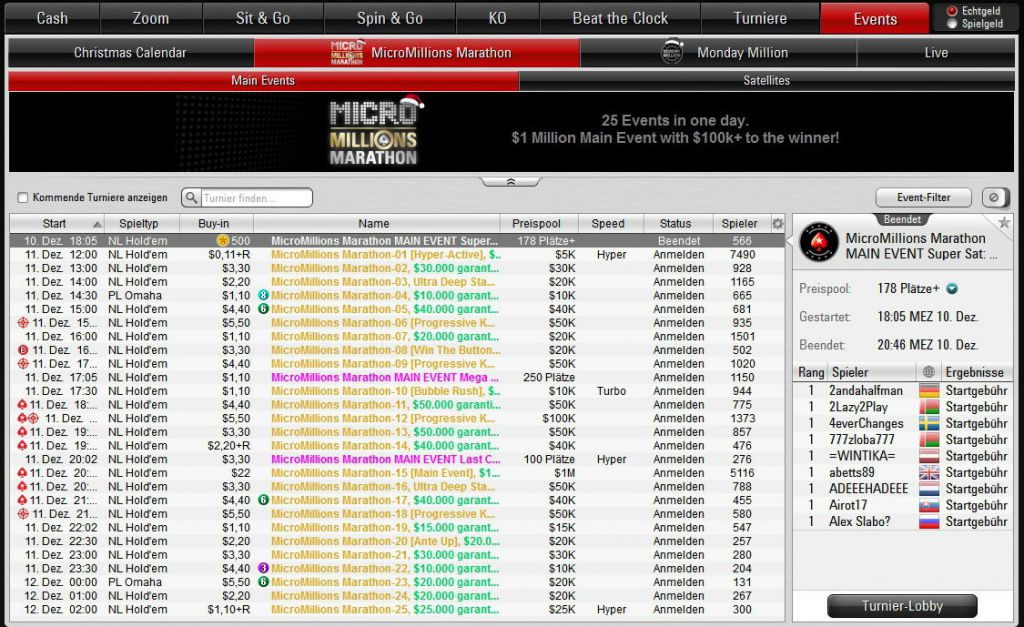The width and height of the screenshot is (1024, 627).
Task: Select player Alex Slabo? in results list
Action: point(903,522)
